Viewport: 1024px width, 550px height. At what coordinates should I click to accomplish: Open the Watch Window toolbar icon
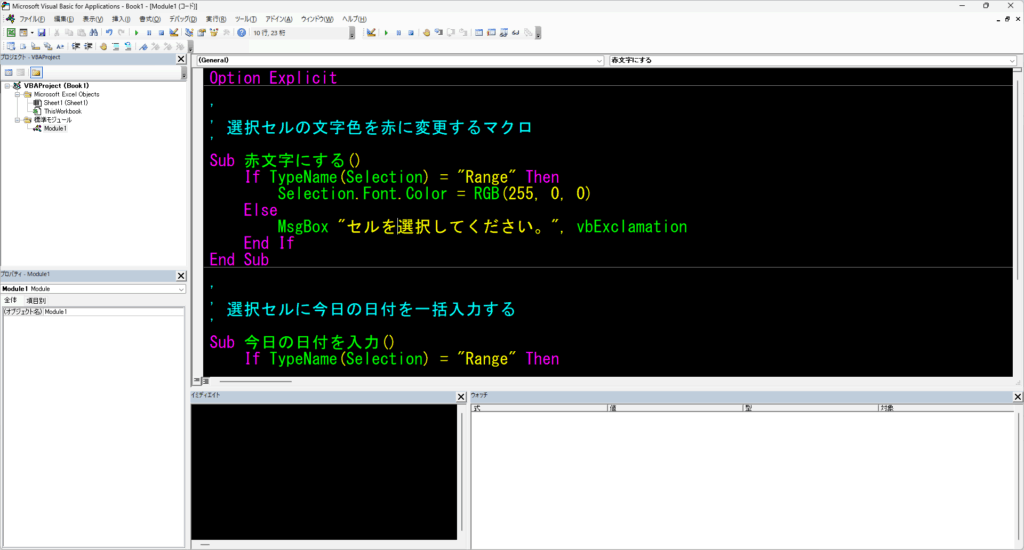pos(504,33)
